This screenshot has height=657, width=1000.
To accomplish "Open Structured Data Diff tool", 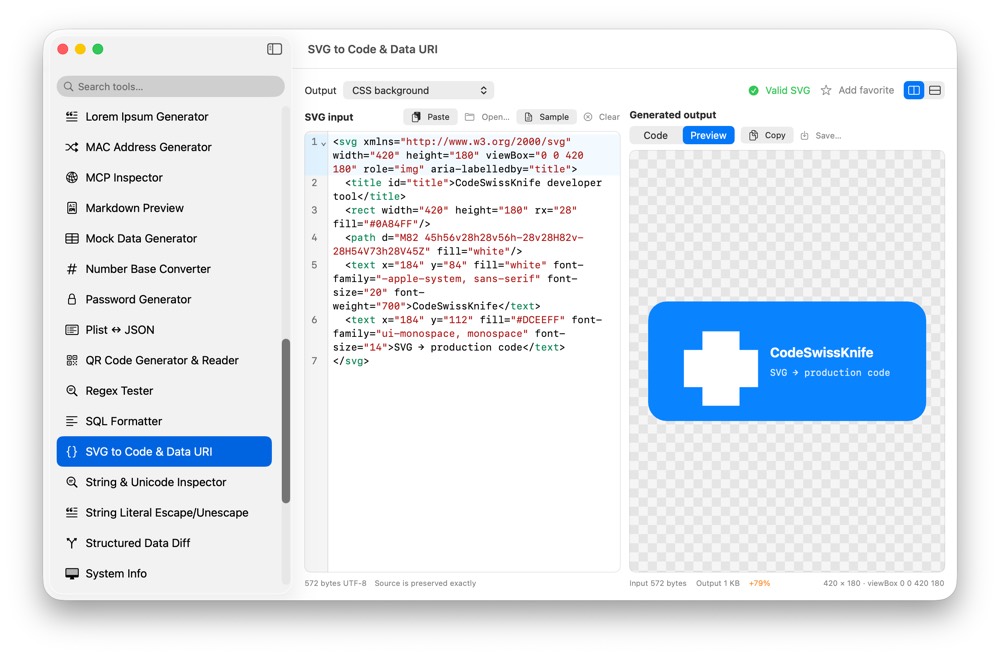I will pos(165,543).
